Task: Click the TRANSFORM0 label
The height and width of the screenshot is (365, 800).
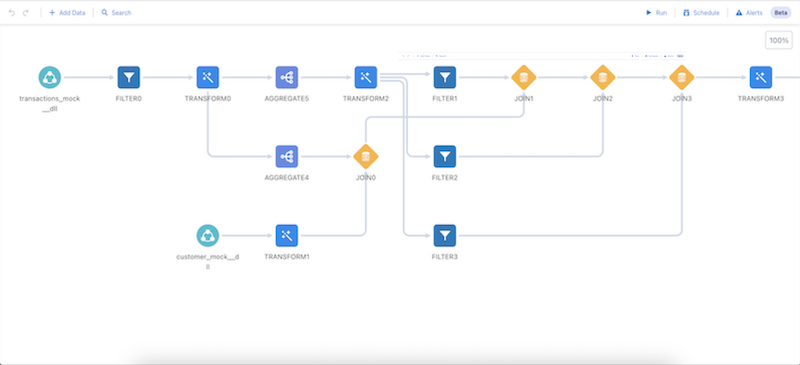Action: [208, 99]
